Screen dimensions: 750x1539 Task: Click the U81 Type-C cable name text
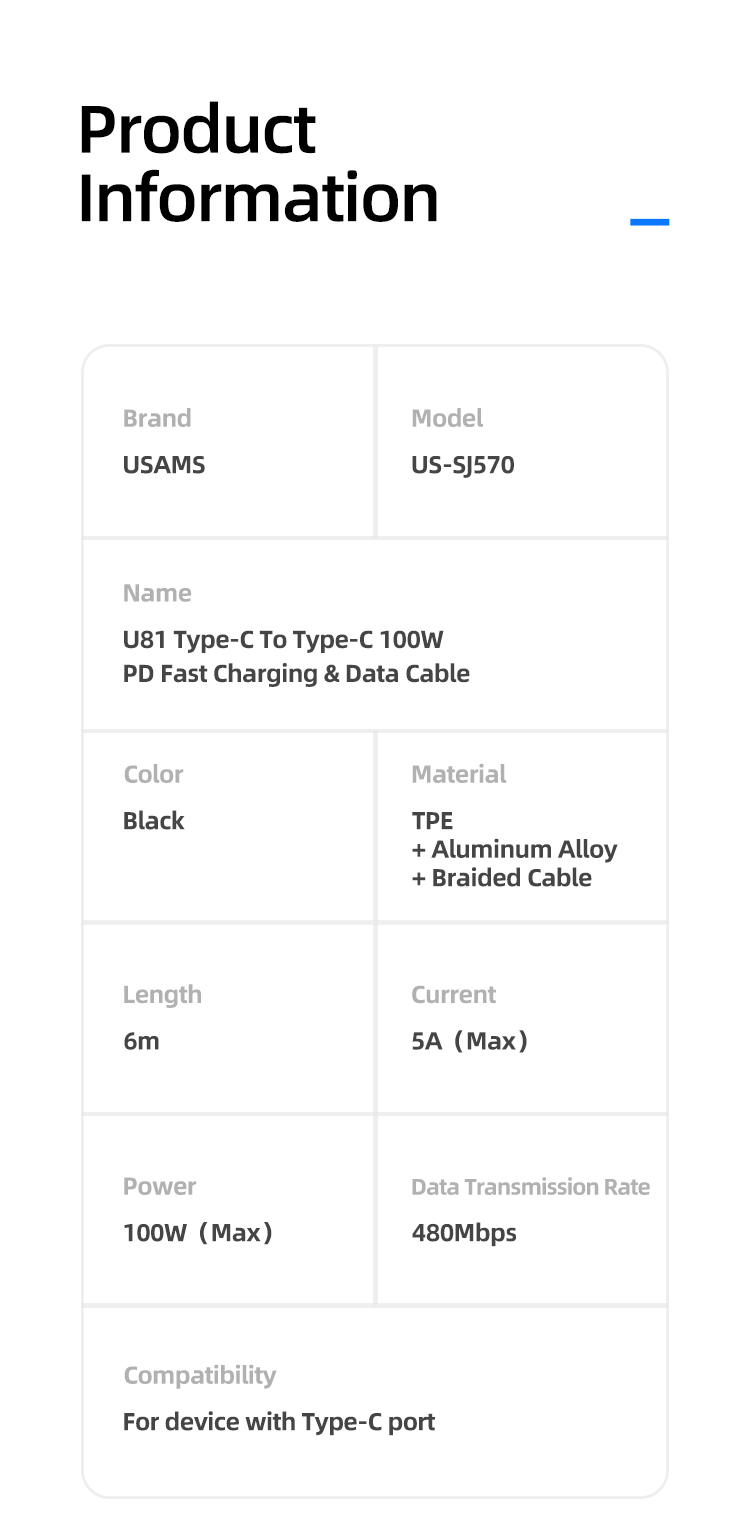click(296, 656)
